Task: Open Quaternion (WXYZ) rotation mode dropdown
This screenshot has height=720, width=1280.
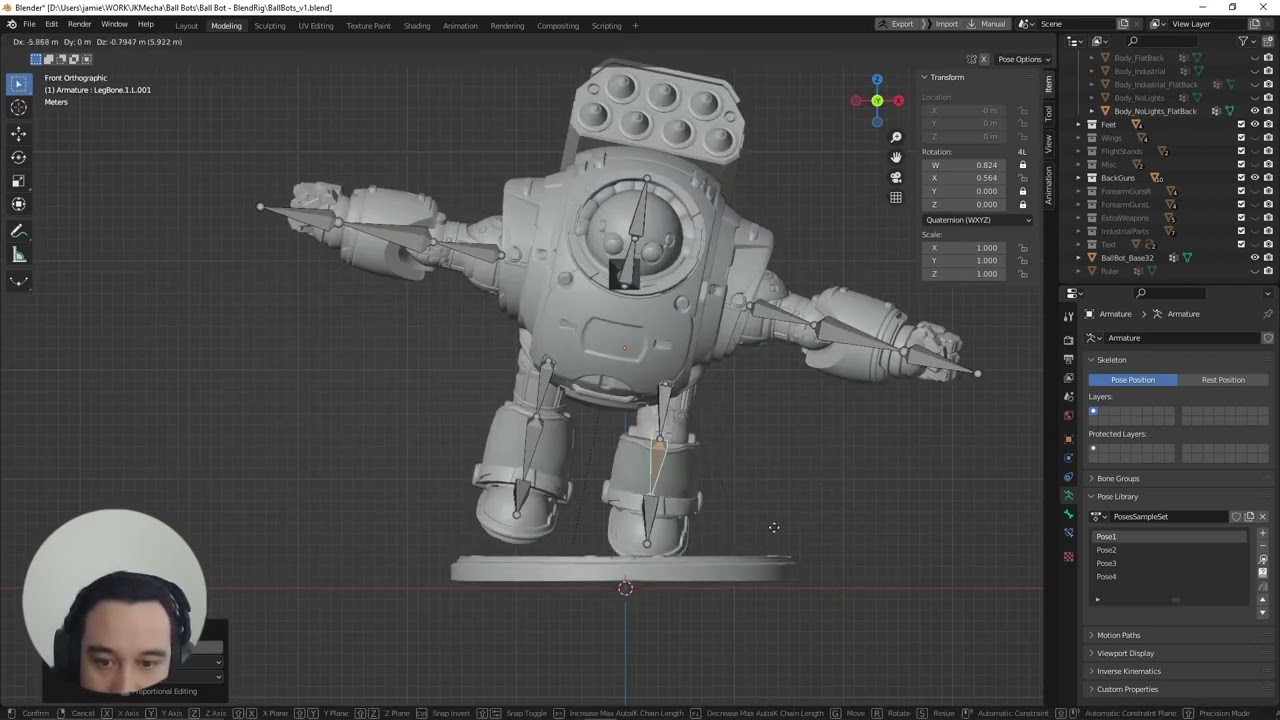Action: [978, 220]
